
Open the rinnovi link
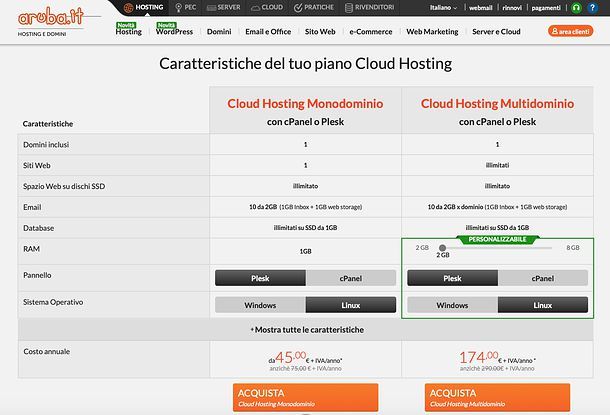512,8
